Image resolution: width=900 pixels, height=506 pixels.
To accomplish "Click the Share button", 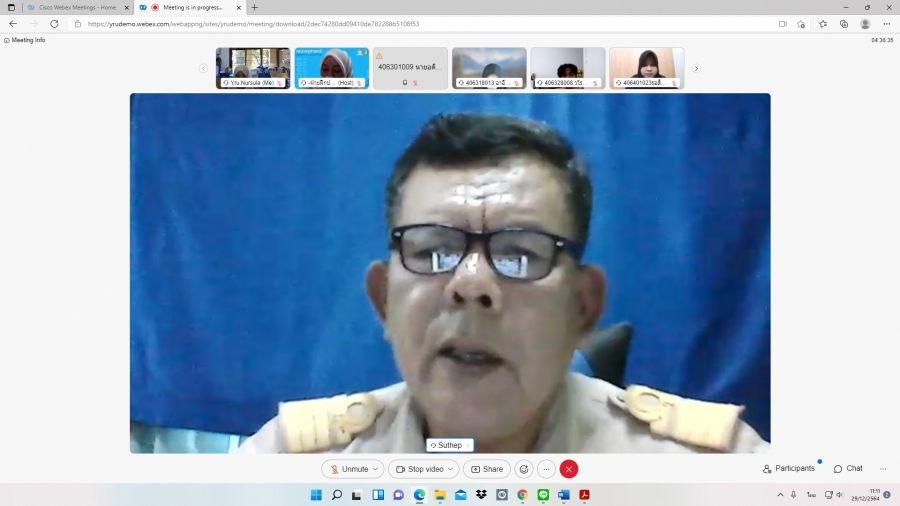I will pos(487,469).
